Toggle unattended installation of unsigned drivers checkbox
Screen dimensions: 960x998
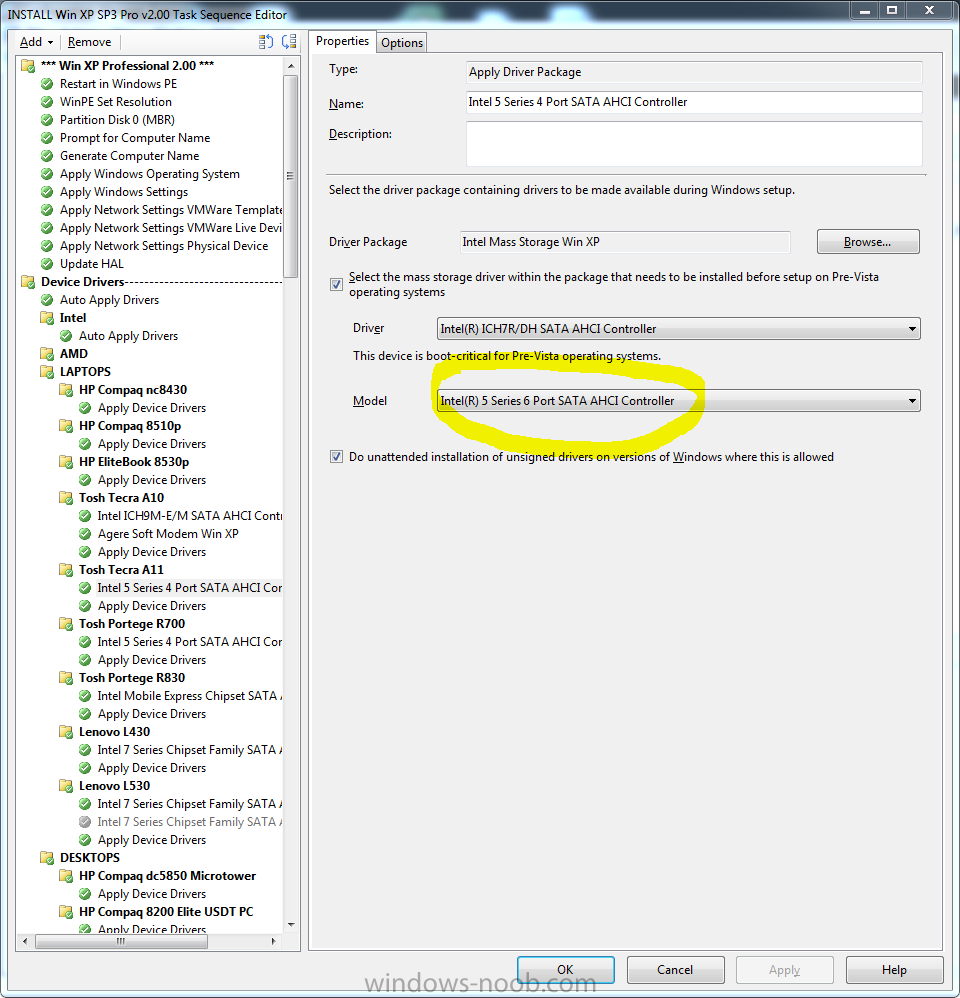pos(336,456)
